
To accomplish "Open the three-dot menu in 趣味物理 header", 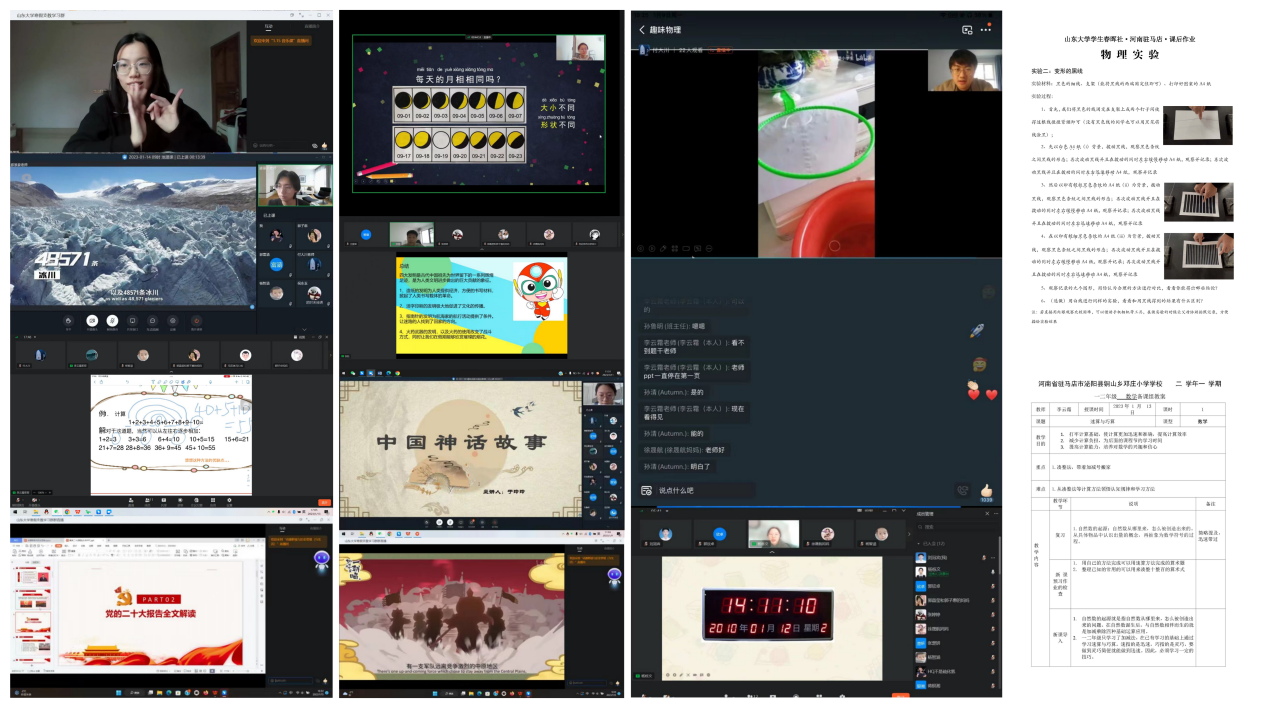I will point(987,30).
